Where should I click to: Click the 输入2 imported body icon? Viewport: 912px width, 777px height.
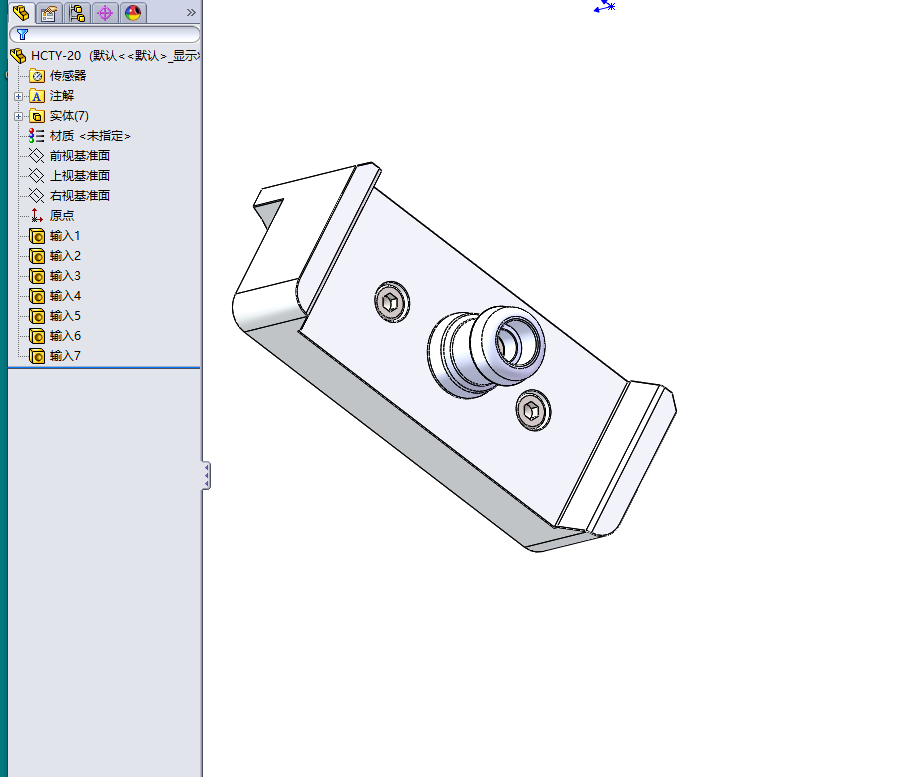37,256
